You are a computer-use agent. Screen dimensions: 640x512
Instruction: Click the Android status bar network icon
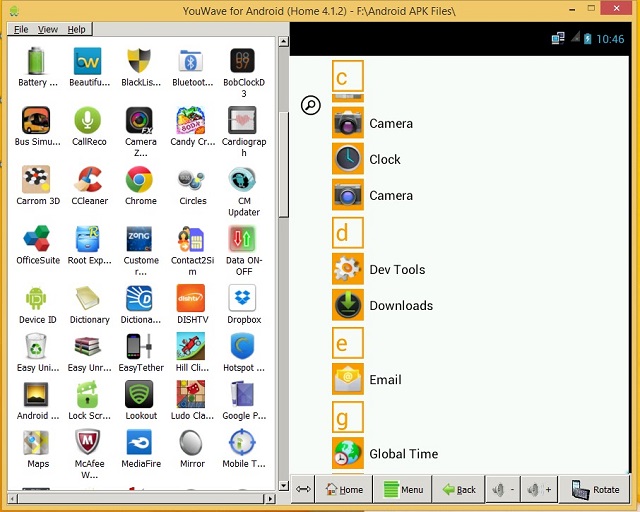[558, 38]
